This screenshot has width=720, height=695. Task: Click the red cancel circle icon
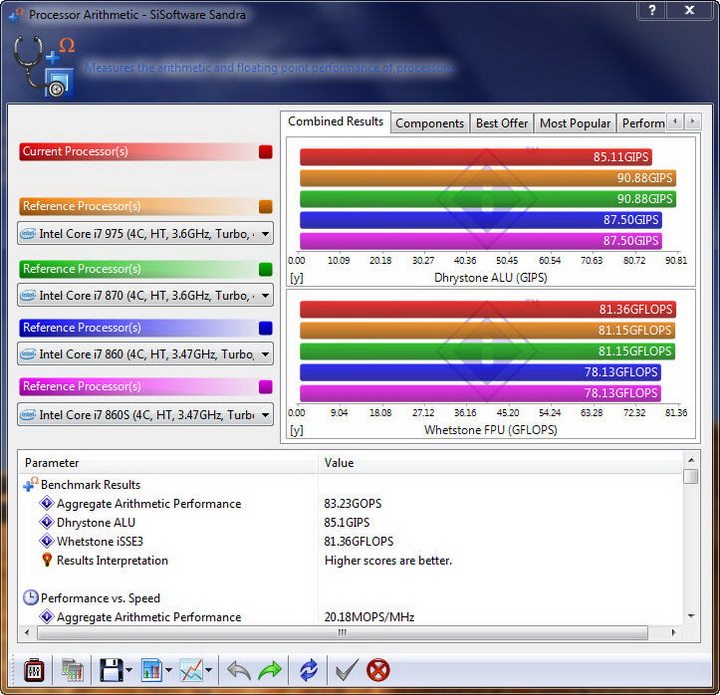378,671
